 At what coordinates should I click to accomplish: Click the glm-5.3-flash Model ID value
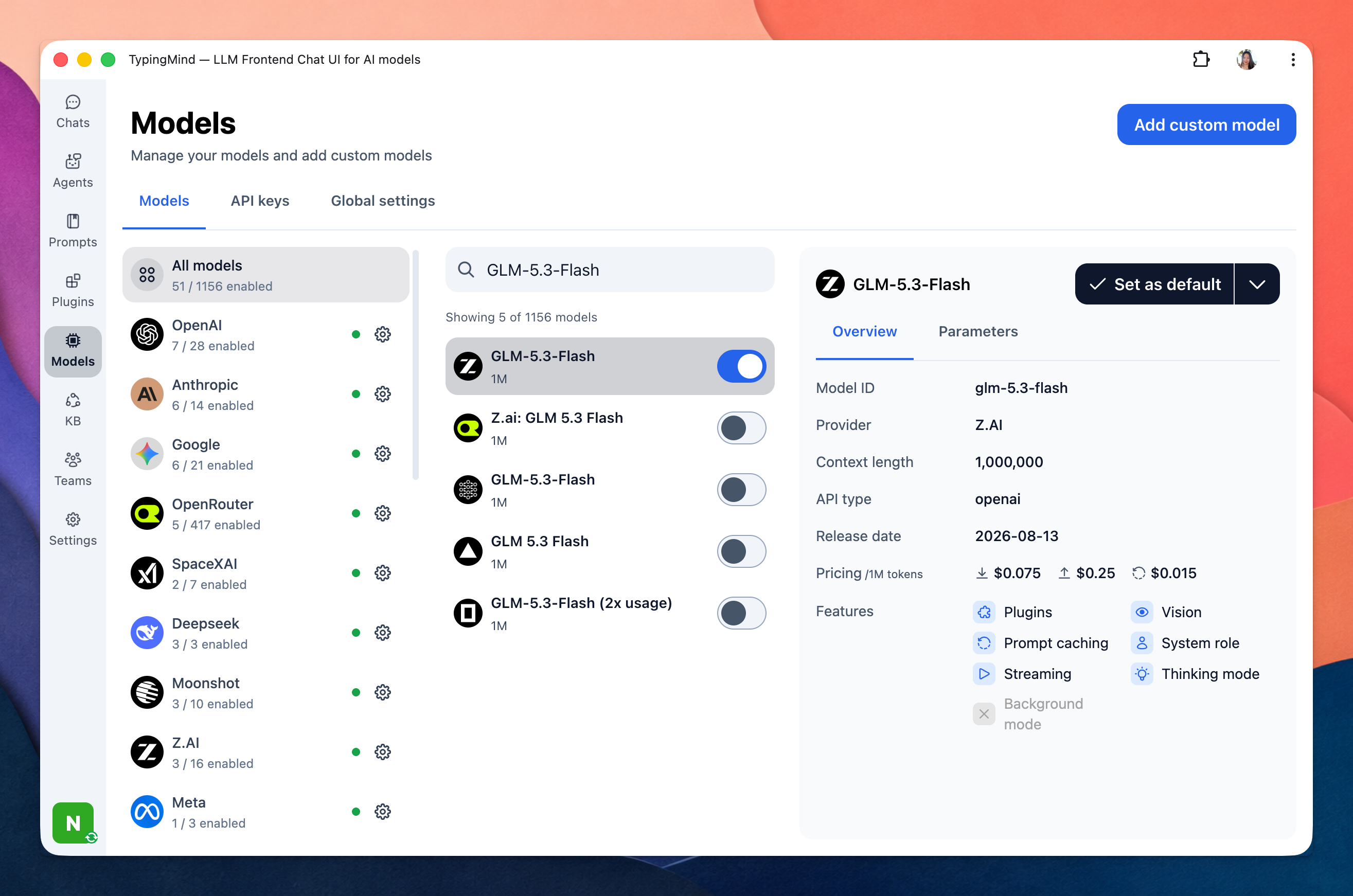click(1021, 388)
